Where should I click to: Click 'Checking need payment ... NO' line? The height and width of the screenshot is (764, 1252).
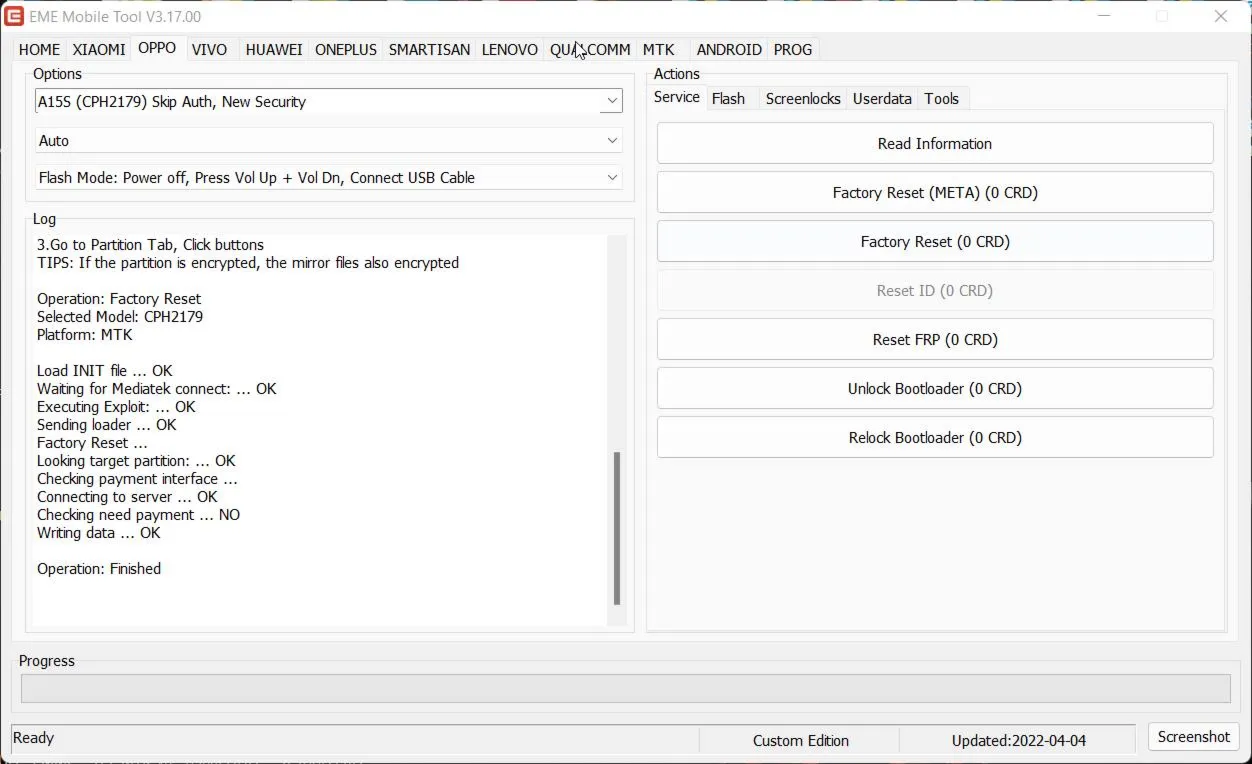[x=138, y=514]
